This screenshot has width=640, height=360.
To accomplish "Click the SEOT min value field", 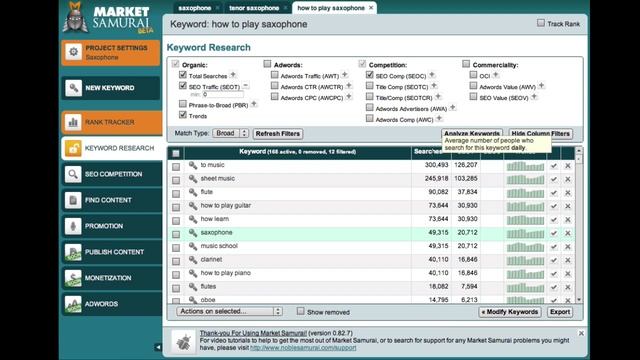I will (223, 95).
